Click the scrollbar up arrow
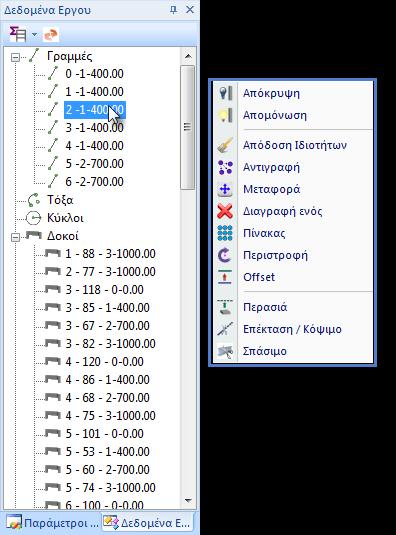 188,56
